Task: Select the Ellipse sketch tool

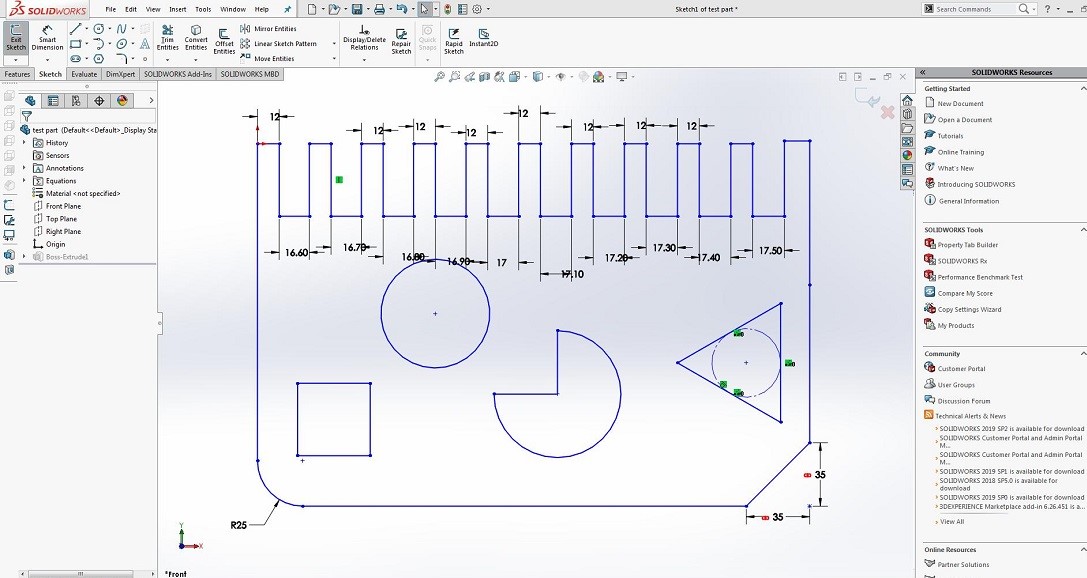Action: [121, 44]
